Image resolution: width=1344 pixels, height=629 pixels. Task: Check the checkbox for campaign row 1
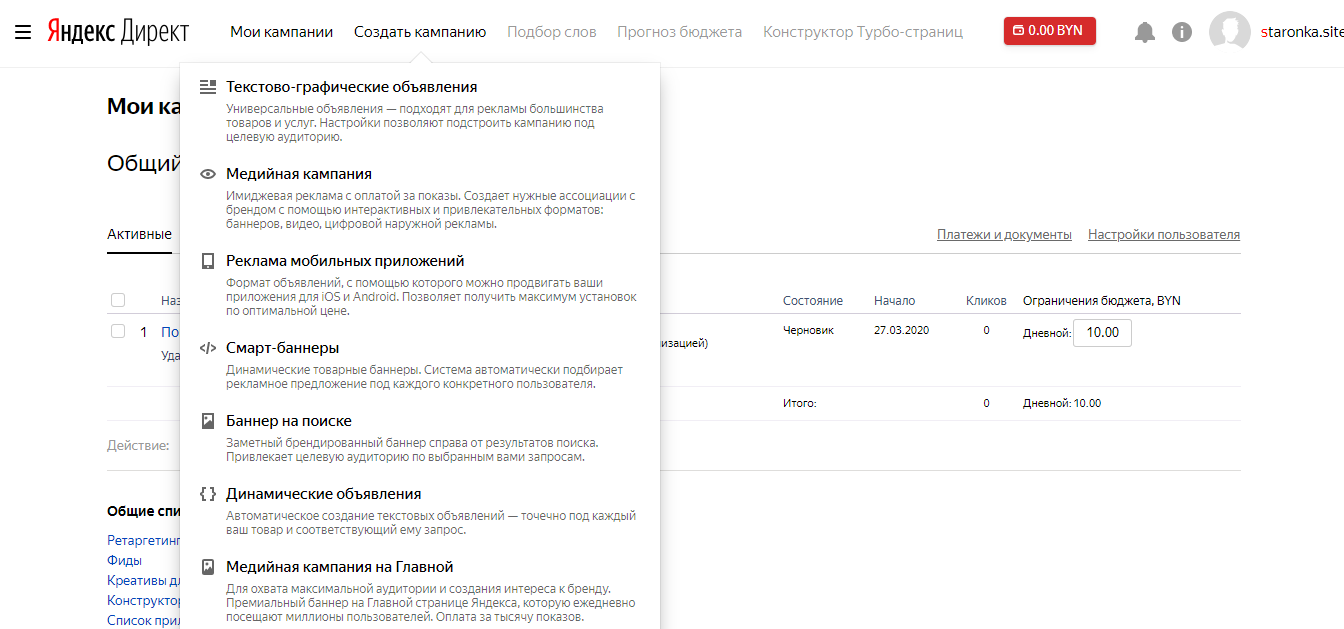pos(118,331)
